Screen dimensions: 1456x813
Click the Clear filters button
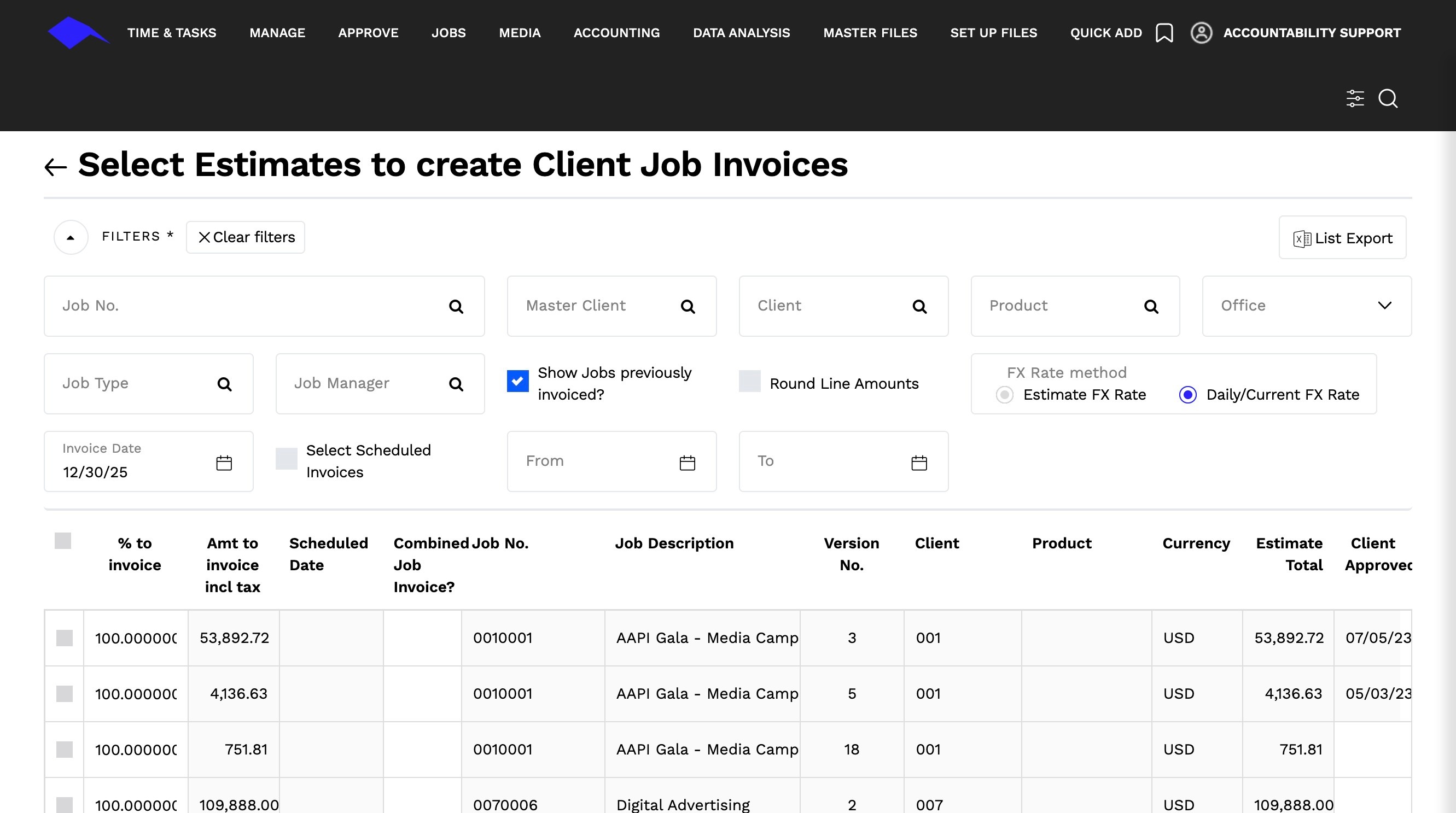click(245, 237)
